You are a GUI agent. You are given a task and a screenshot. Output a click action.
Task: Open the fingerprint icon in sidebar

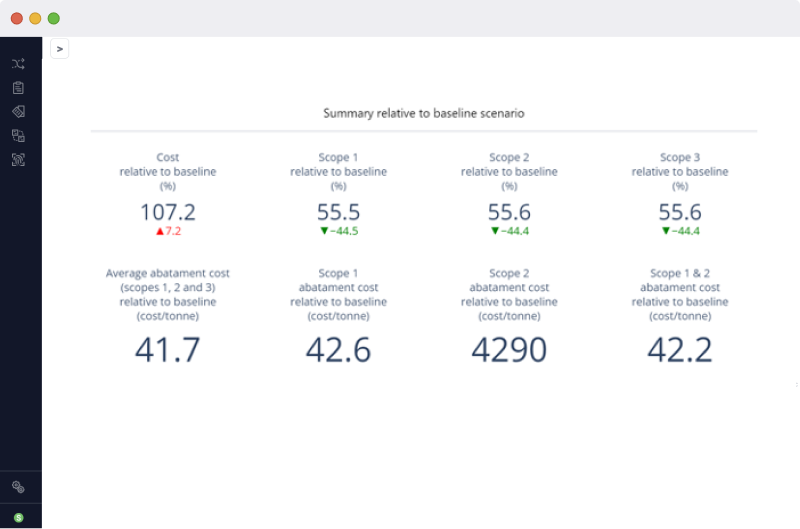pyautogui.click(x=18, y=159)
